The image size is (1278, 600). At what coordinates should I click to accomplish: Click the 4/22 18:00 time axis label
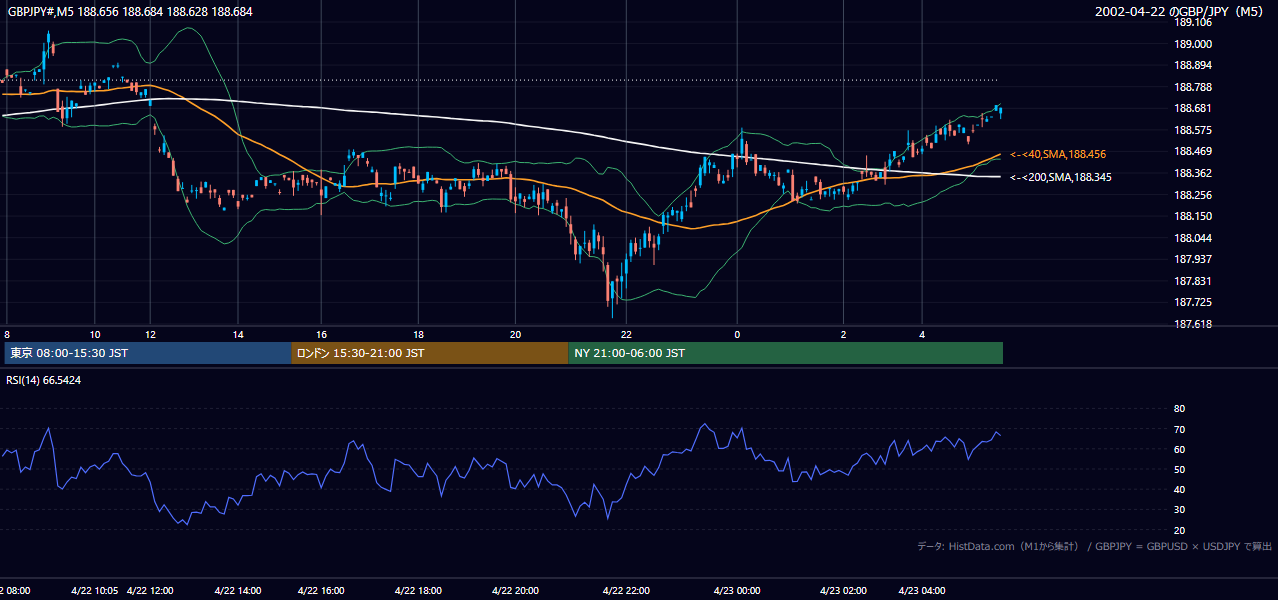pyautogui.click(x=418, y=591)
